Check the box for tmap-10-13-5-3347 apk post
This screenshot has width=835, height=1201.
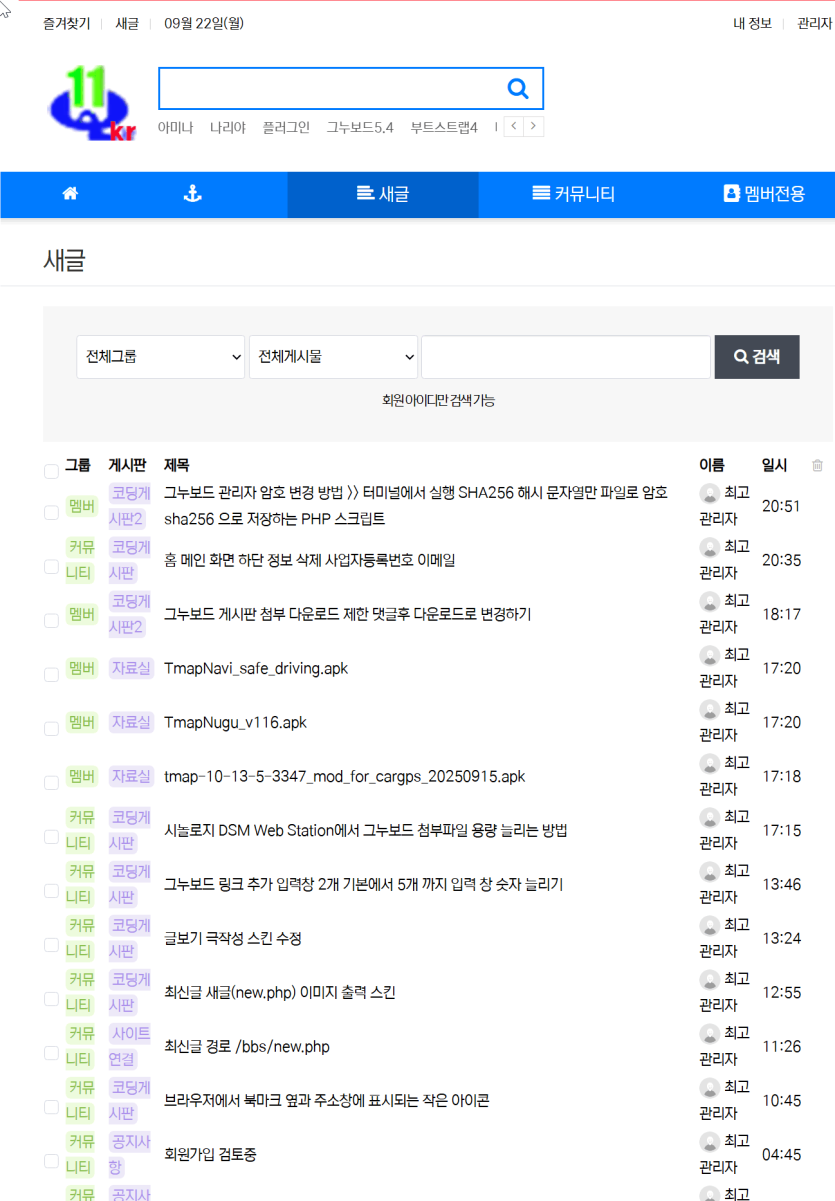[x=51, y=783]
